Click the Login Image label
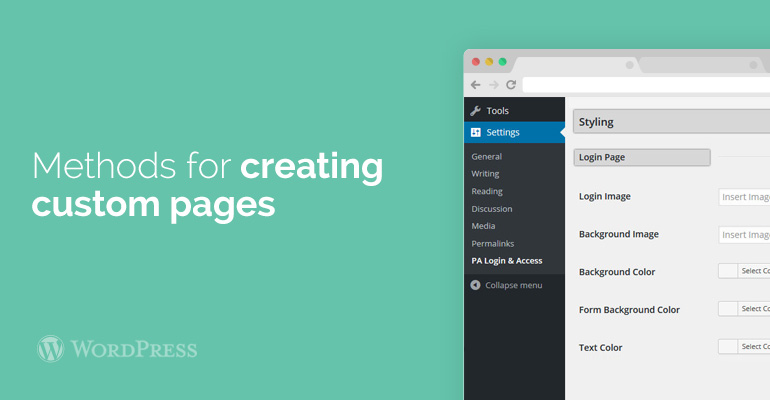Screen dimensions: 770x400 (x=605, y=196)
